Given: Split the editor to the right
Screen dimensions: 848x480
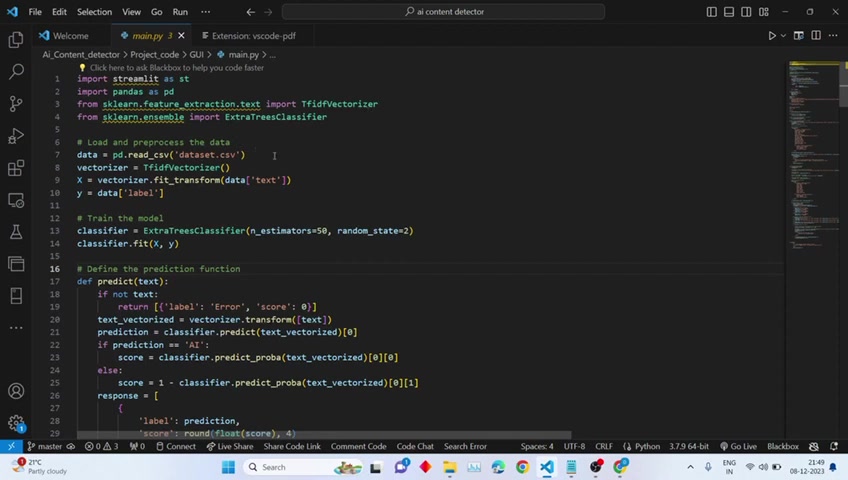Looking at the screenshot, I should [816, 36].
